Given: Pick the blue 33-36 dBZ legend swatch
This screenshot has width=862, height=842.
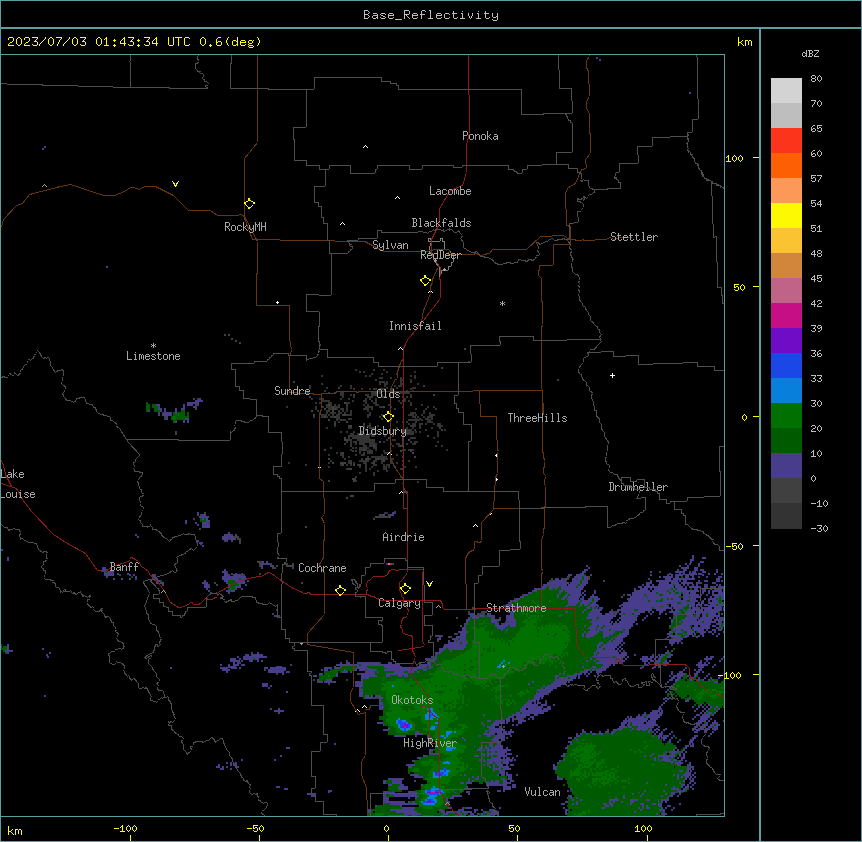Looking at the screenshot, I should click(x=786, y=365).
